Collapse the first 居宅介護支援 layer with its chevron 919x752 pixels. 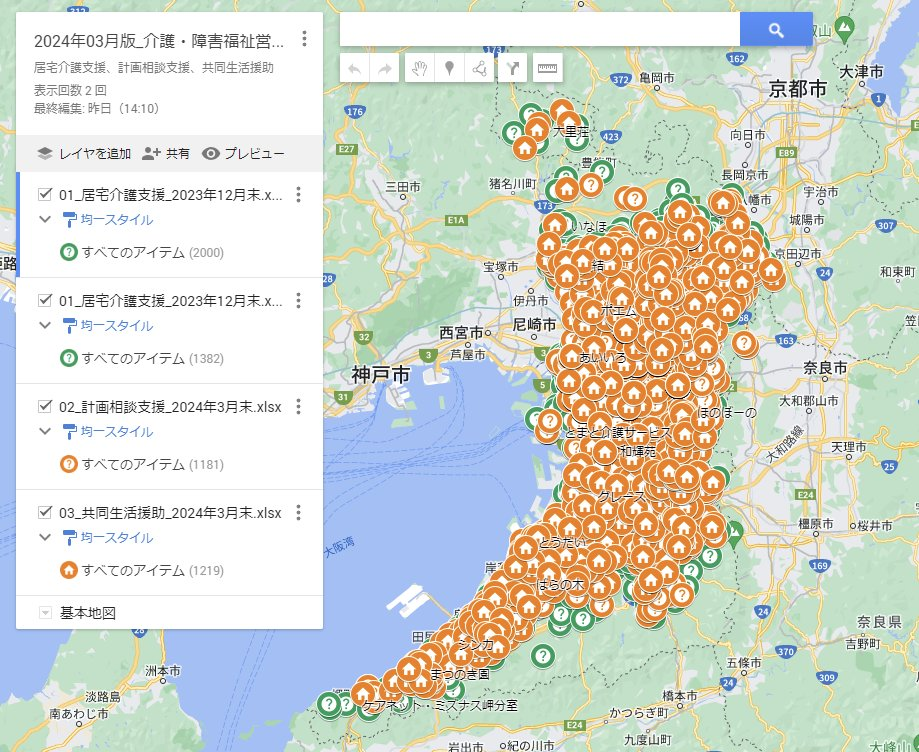pos(45,219)
